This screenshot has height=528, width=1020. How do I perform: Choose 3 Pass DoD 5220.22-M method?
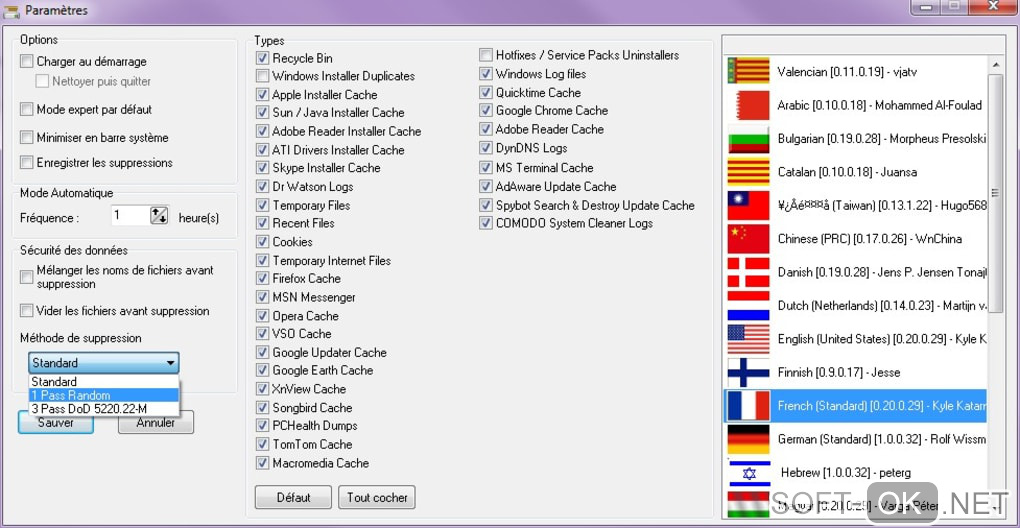coord(103,408)
